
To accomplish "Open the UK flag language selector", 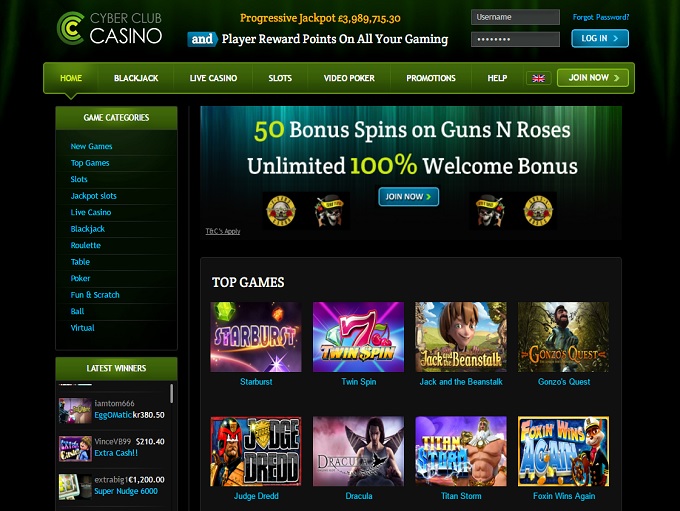I will (x=538, y=78).
